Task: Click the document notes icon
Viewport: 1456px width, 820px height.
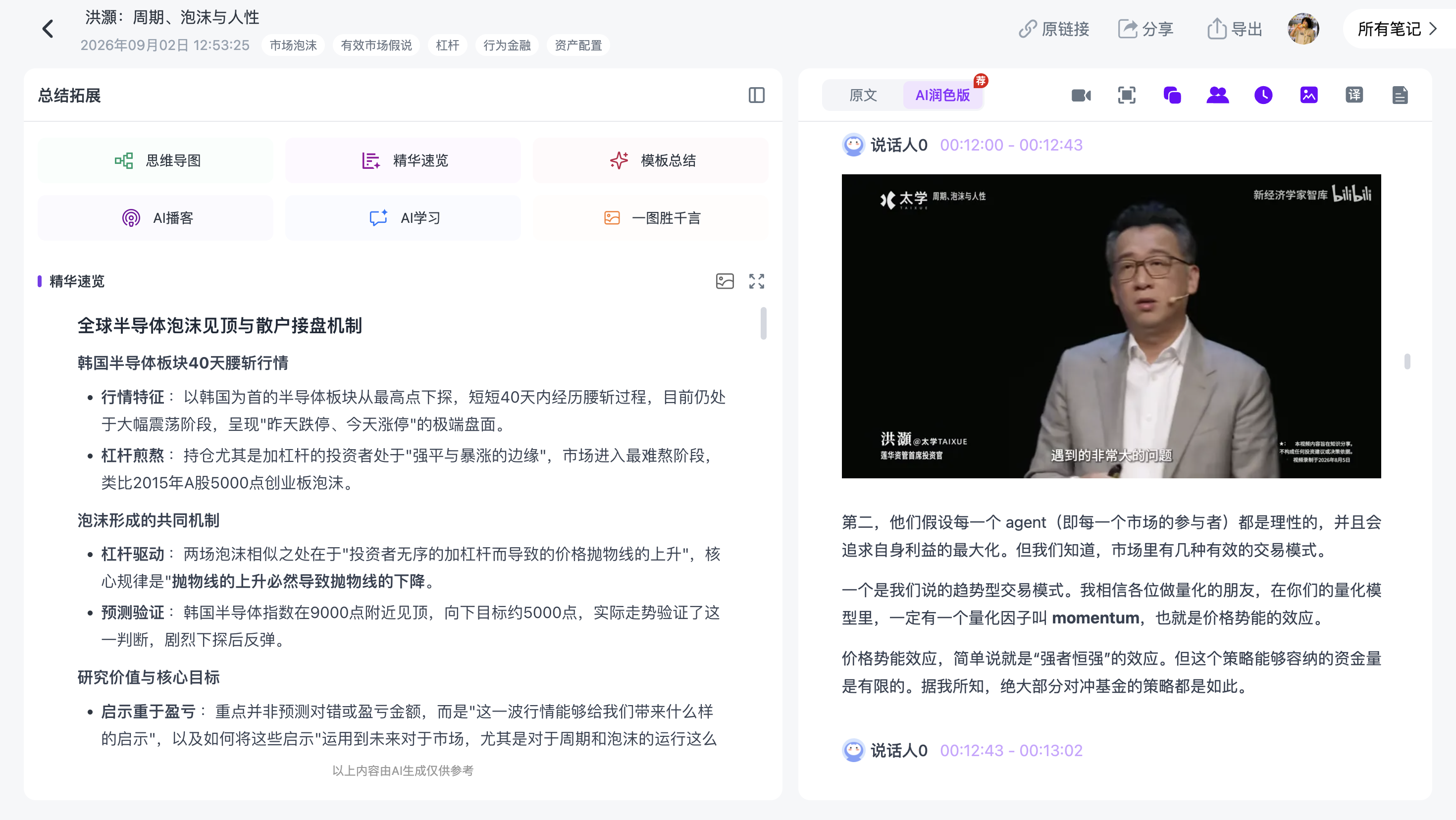Action: [1400, 96]
